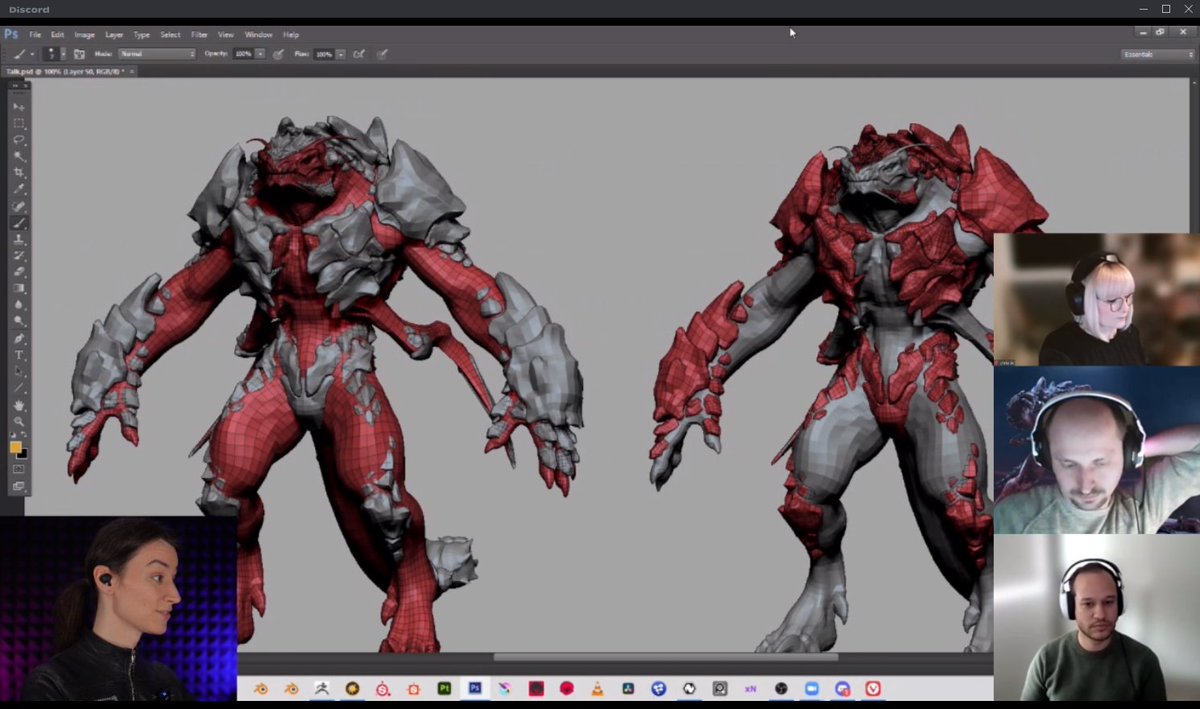Select the Dodge tool
The image size is (1200, 709).
point(19,321)
